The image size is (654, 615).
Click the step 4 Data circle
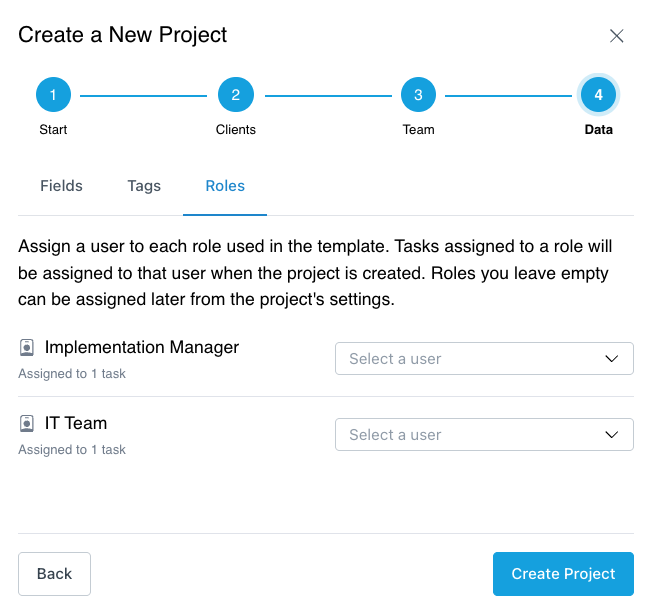tap(599, 95)
